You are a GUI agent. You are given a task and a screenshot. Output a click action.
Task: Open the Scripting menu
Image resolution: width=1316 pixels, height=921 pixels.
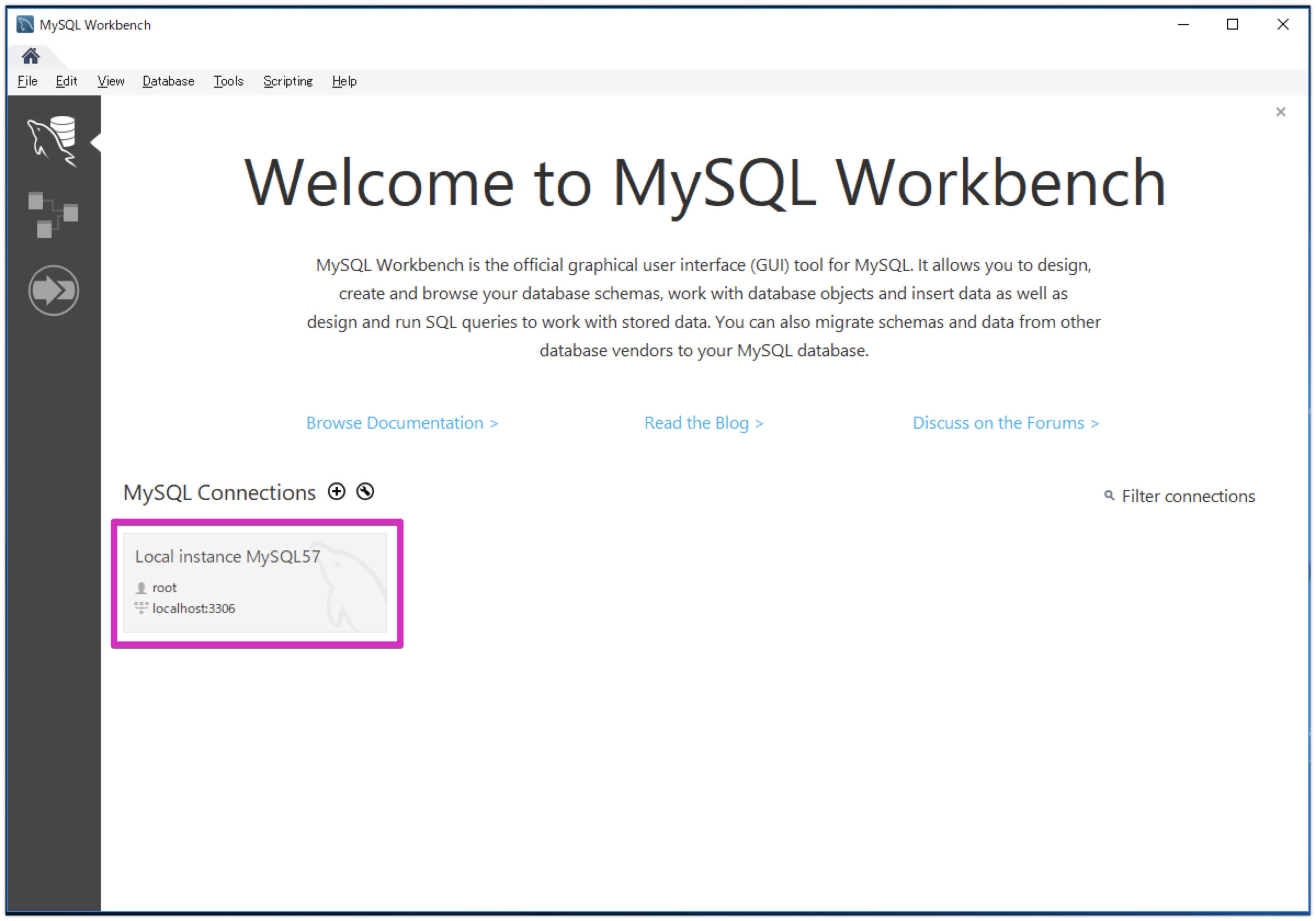[x=288, y=81]
